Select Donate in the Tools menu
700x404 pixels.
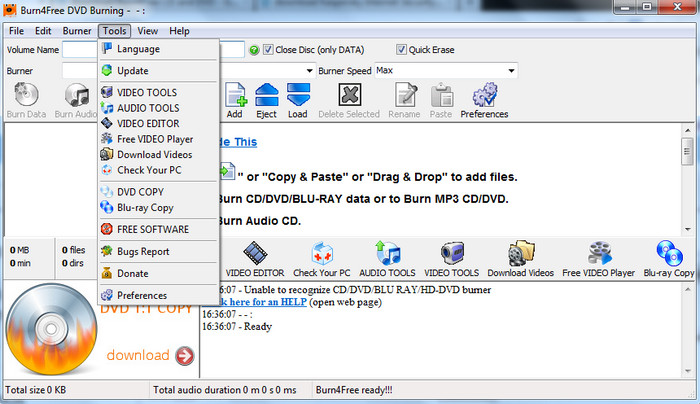click(x=159, y=273)
